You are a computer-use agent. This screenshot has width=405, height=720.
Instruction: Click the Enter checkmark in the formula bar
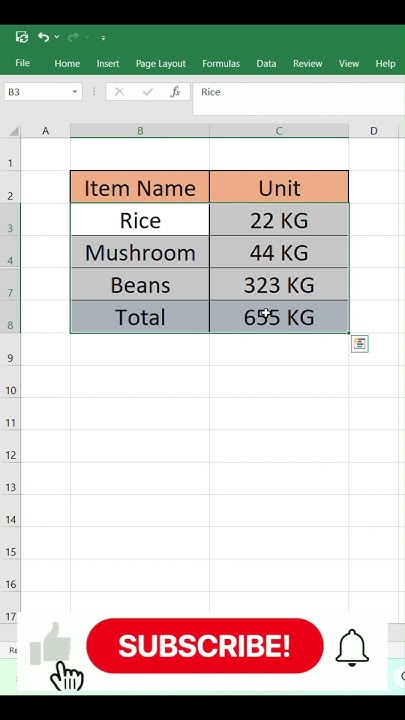148,92
